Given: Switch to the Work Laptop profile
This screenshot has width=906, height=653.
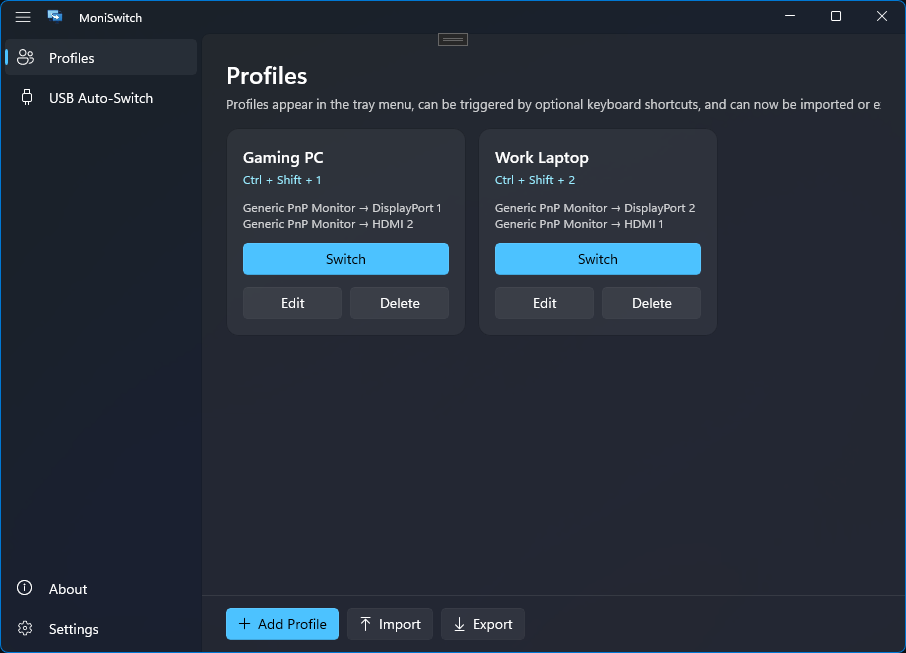Looking at the screenshot, I should point(597,259).
